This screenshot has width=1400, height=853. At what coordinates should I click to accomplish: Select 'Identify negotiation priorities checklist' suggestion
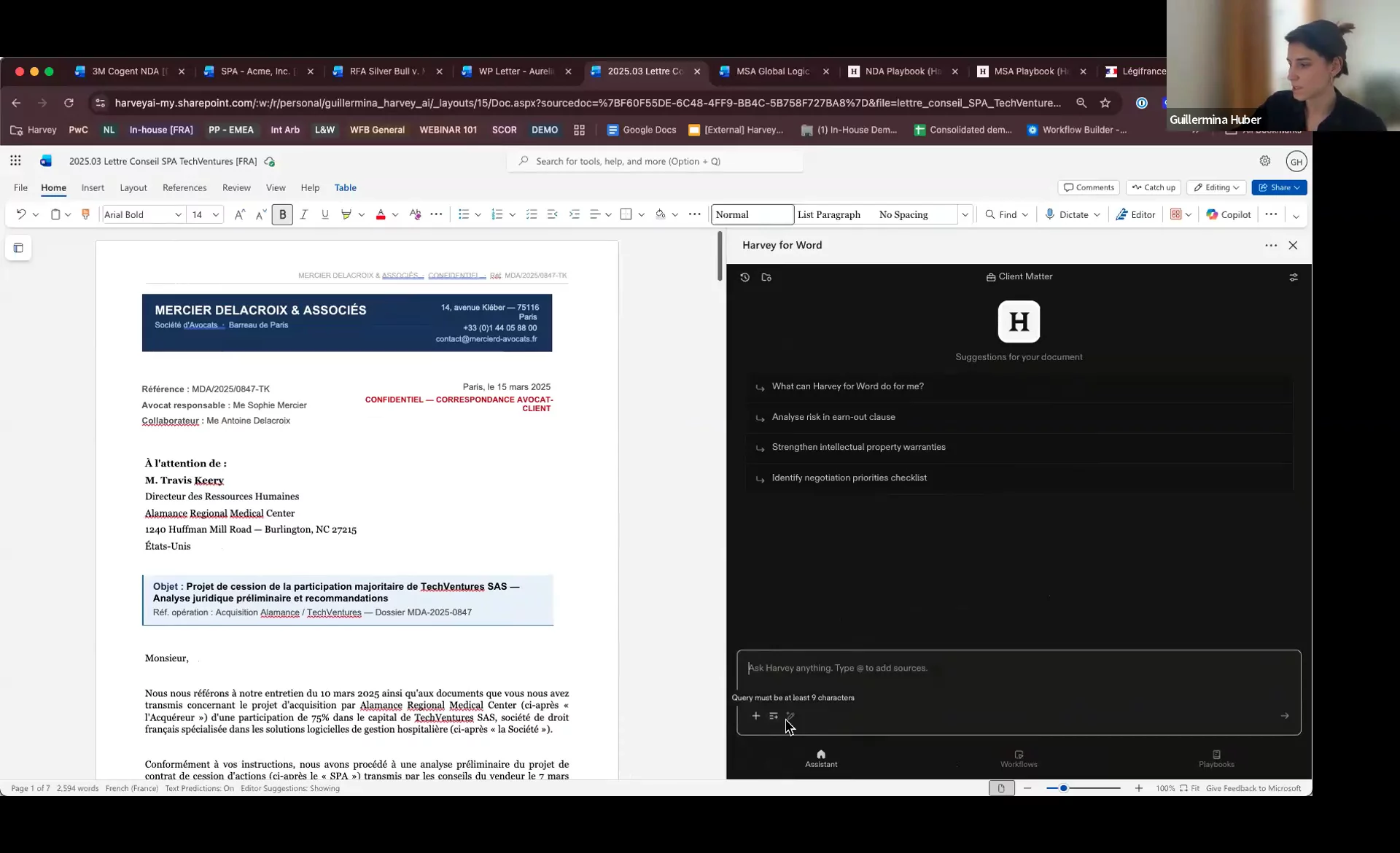1019,478
